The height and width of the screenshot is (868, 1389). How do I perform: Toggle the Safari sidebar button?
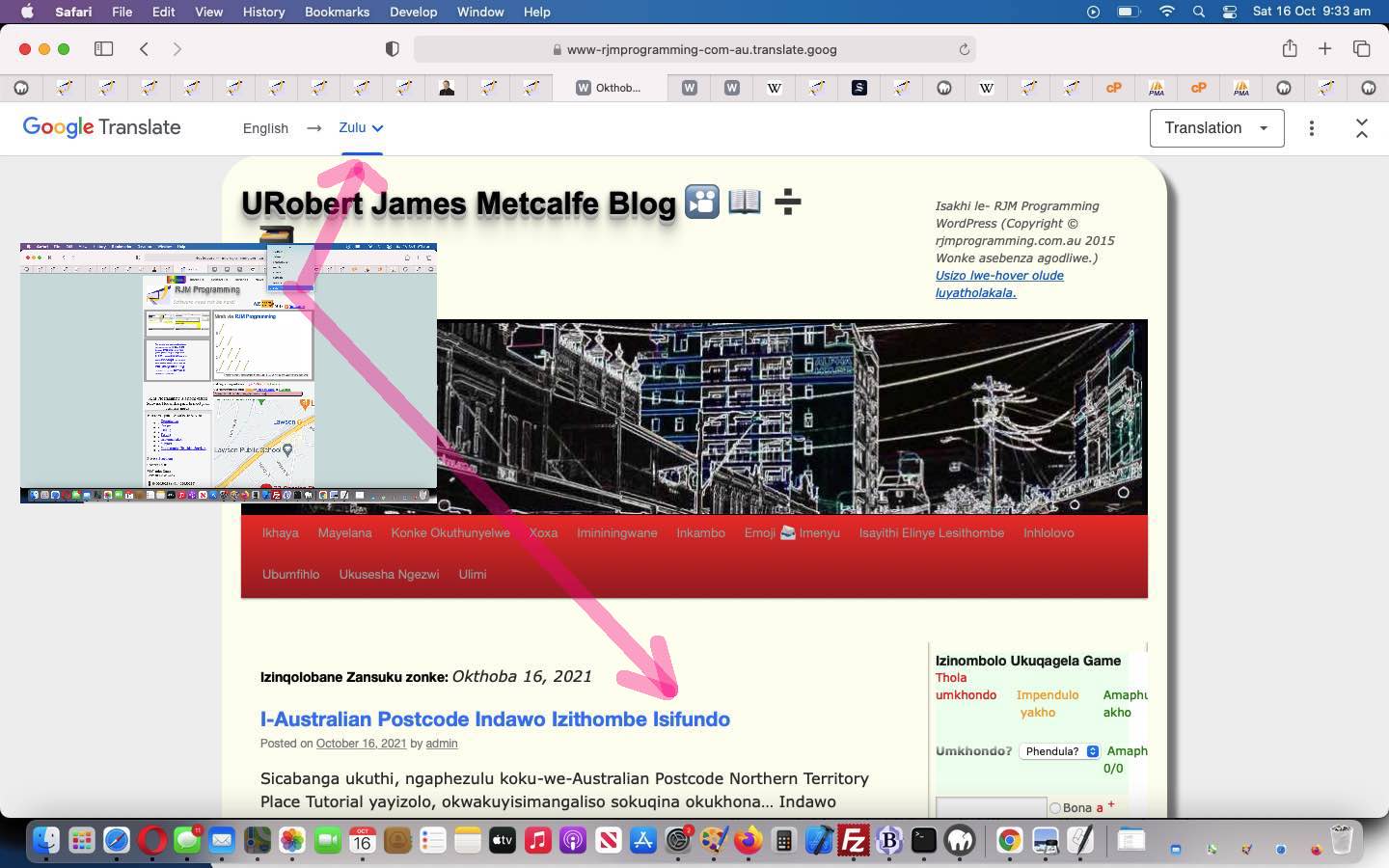point(103,49)
